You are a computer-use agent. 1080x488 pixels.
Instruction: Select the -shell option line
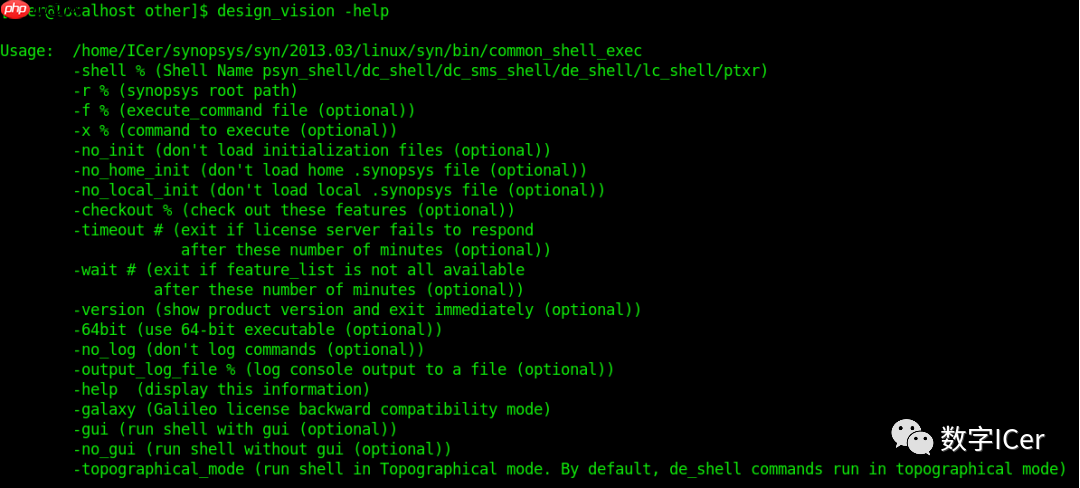(420, 70)
